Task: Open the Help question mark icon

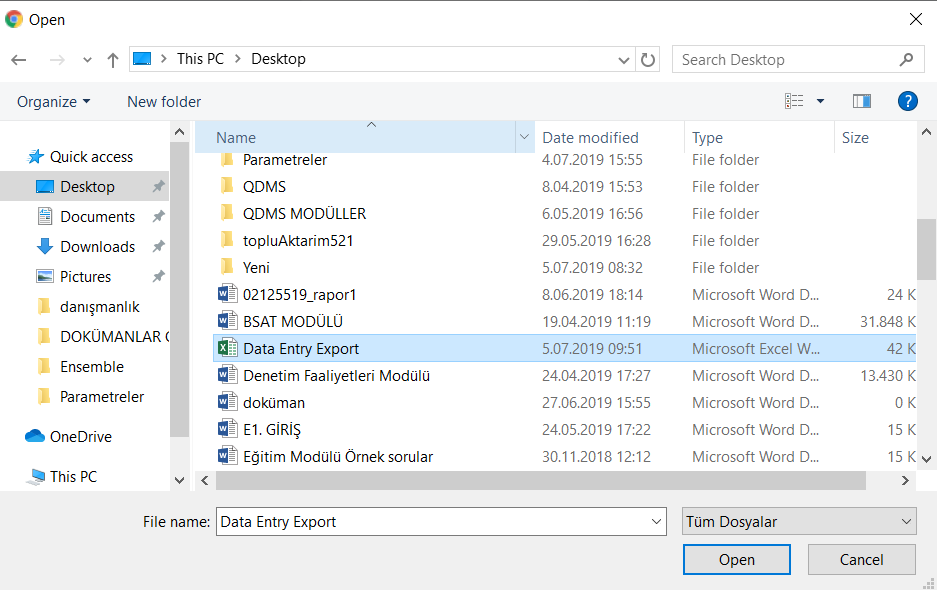Action: point(907,101)
